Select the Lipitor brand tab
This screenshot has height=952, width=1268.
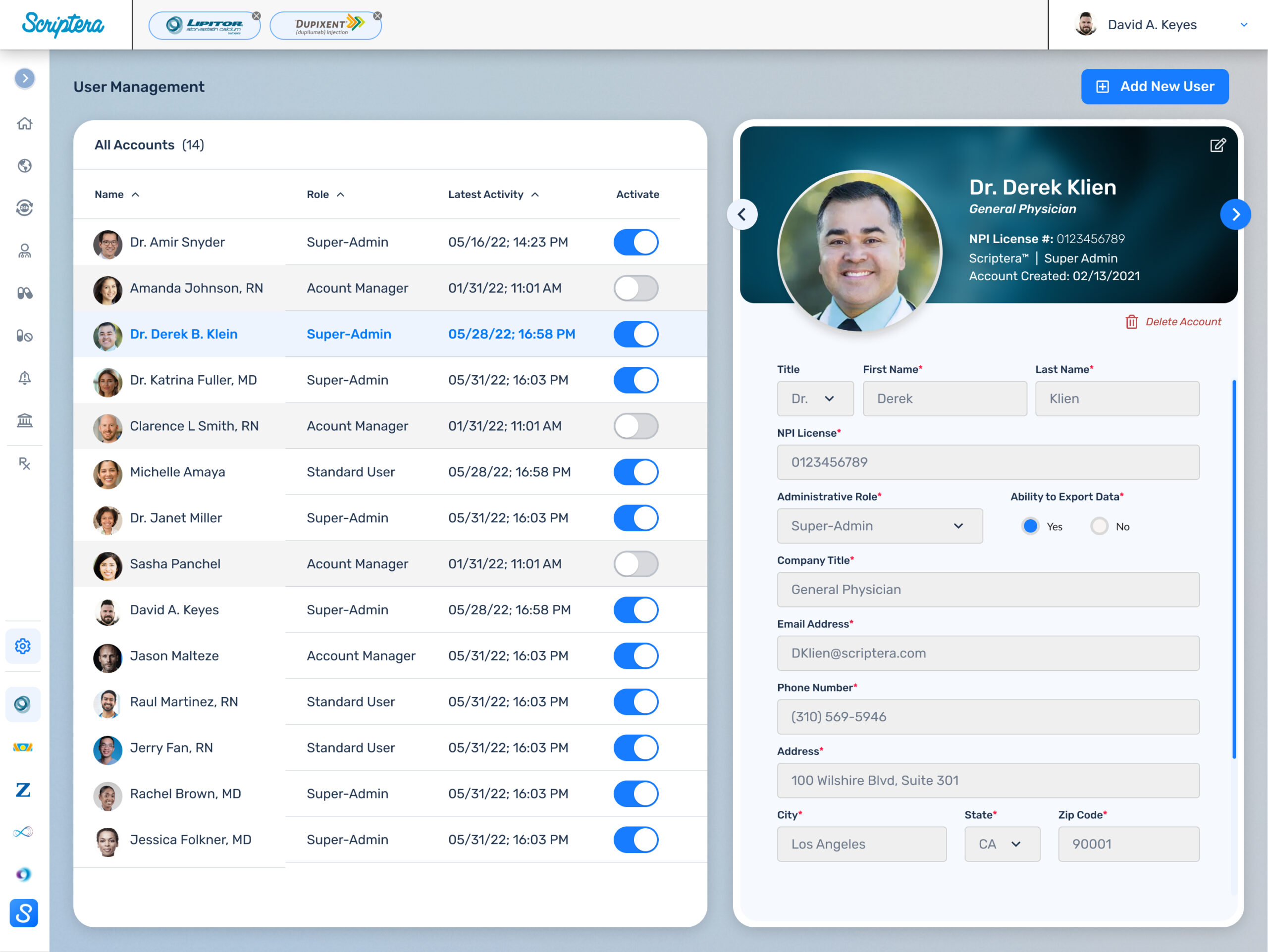tap(204, 25)
